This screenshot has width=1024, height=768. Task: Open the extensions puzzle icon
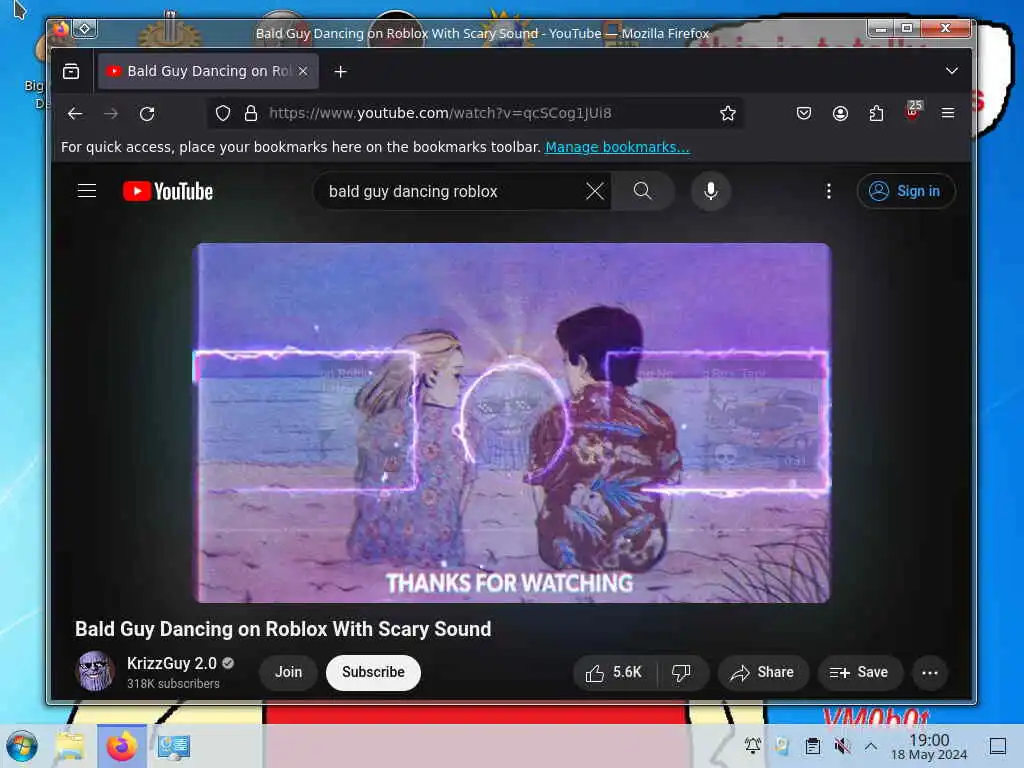click(x=876, y=114)
